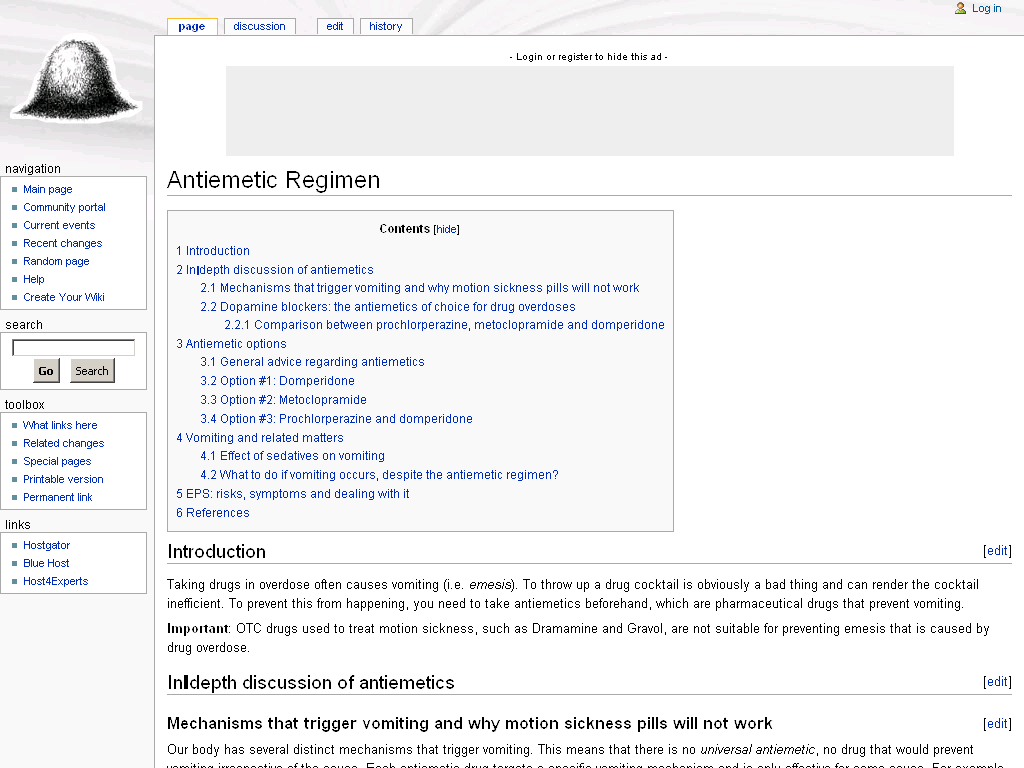Open Special pages
The image size is (1024, 768).
coord(57,461)
